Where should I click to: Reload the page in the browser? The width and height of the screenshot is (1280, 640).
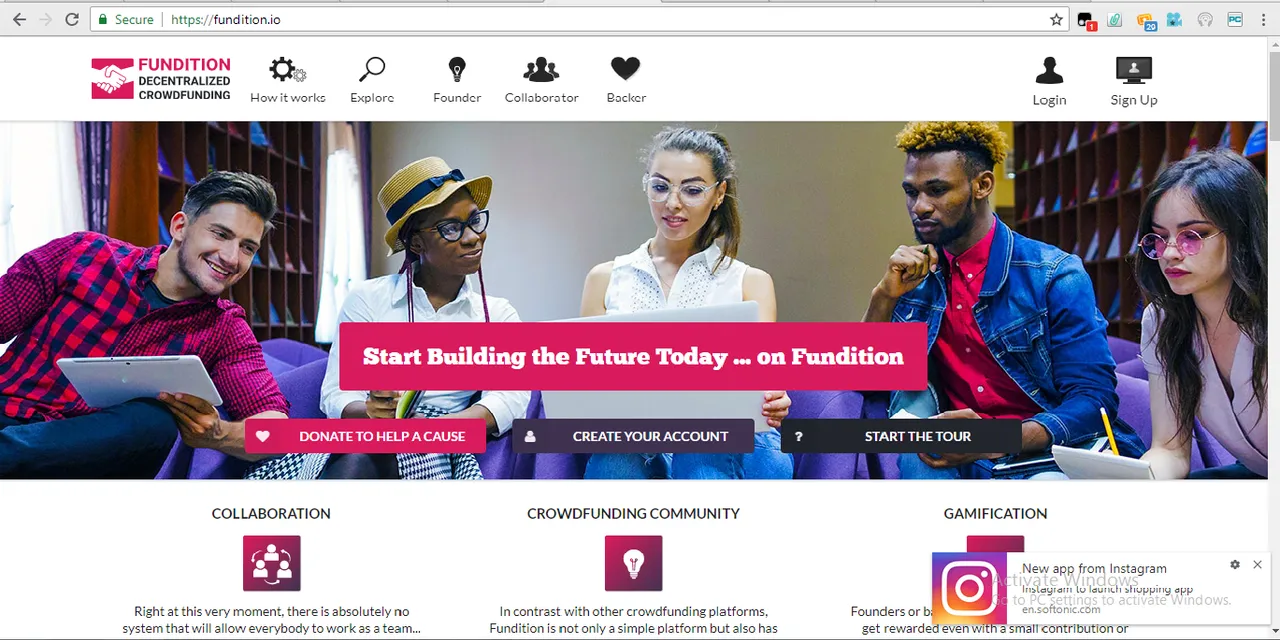click(x=71, y=19)
